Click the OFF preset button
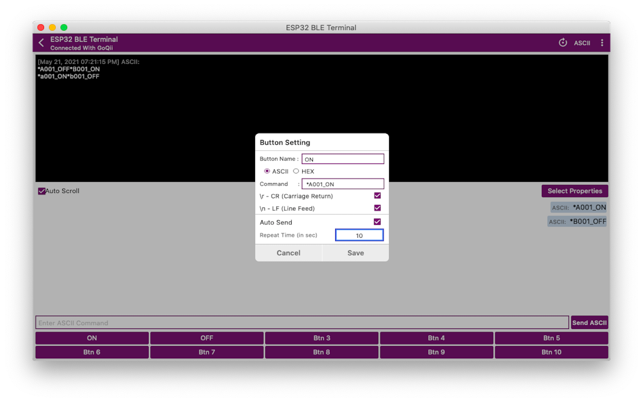 pos(207,338)
